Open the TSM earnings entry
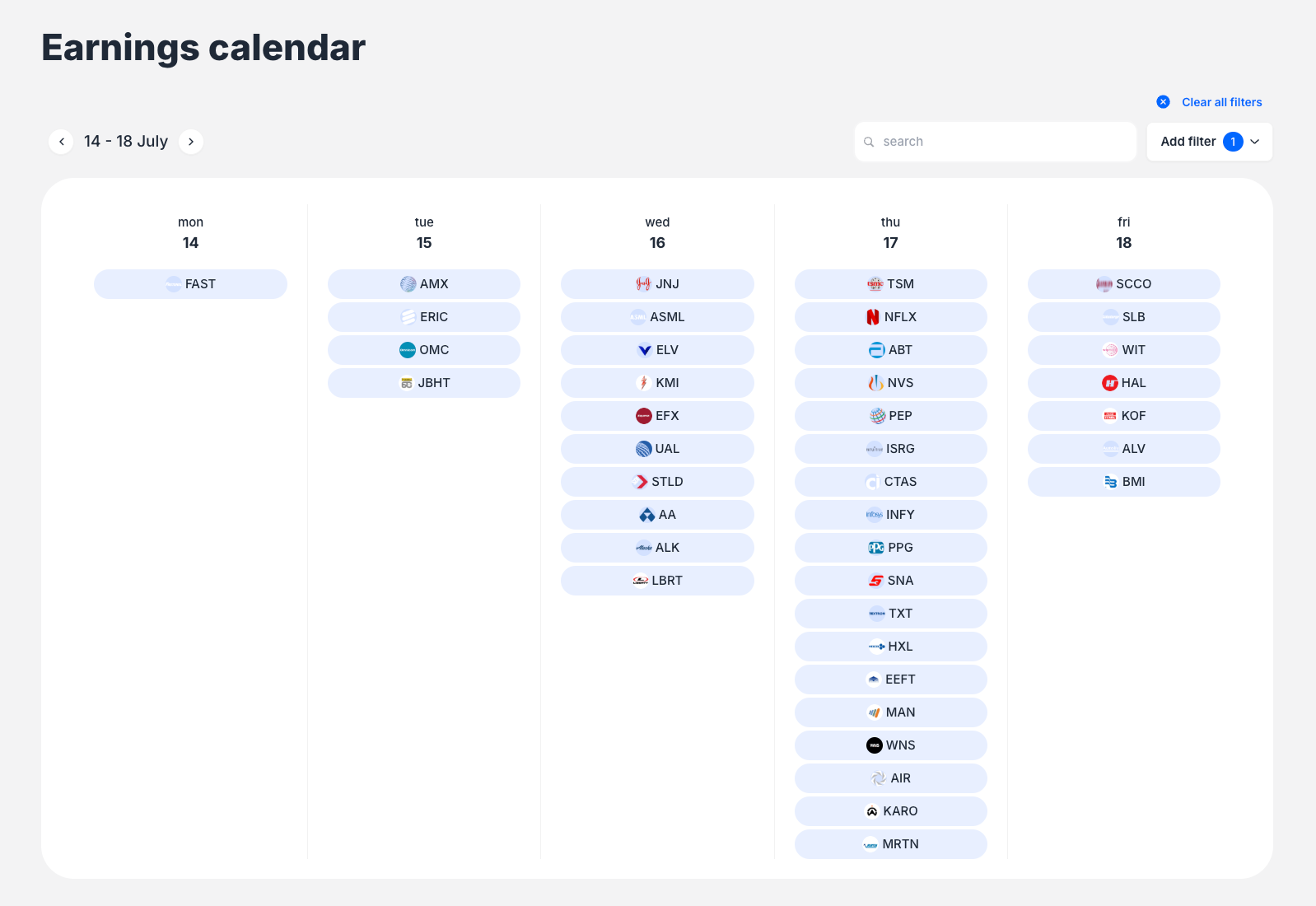The width and height of the screenshot is (1316, 906). [890, 284]
